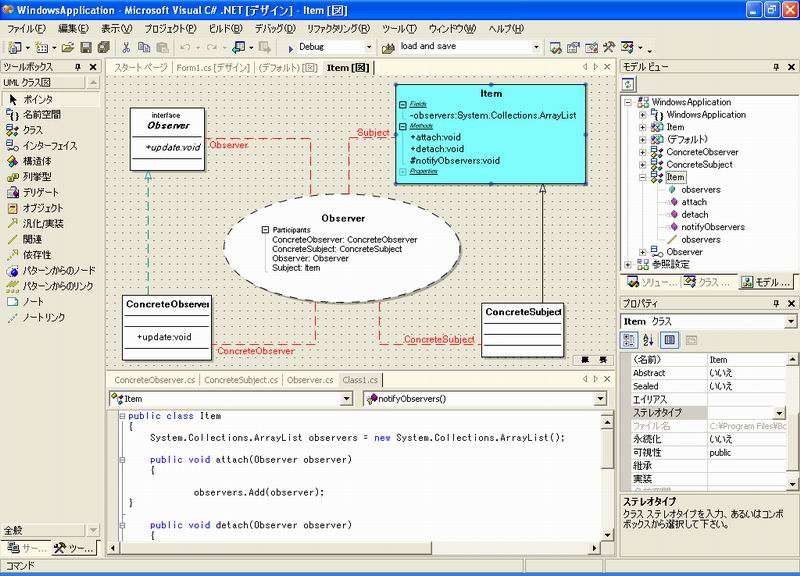The image size is (800, 576).
Task: Click the Open File toolbar icon
Action: pos(67,47)
